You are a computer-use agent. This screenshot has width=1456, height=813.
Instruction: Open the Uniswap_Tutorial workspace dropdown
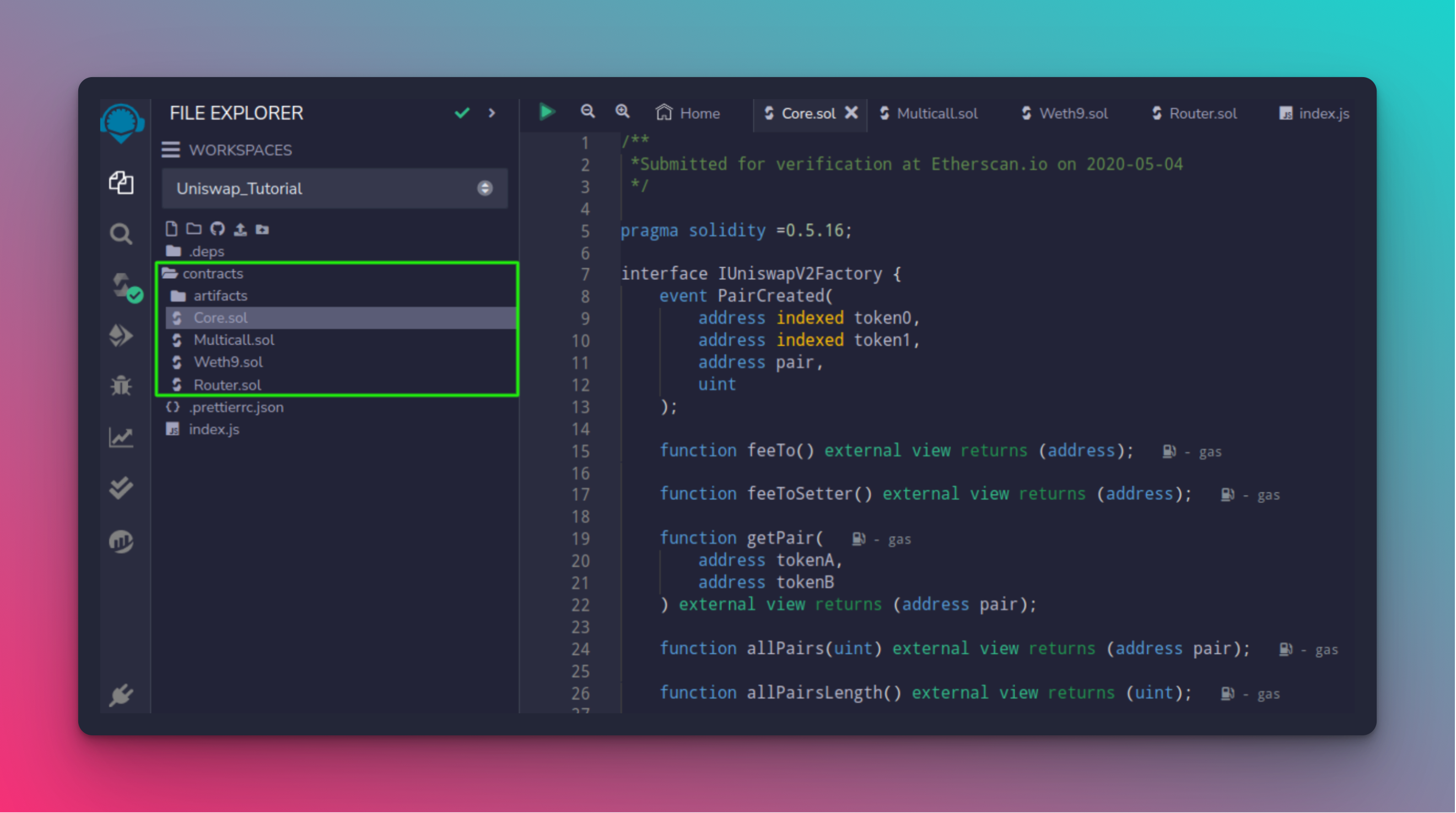pyautogui.click(x=335, y=188)
